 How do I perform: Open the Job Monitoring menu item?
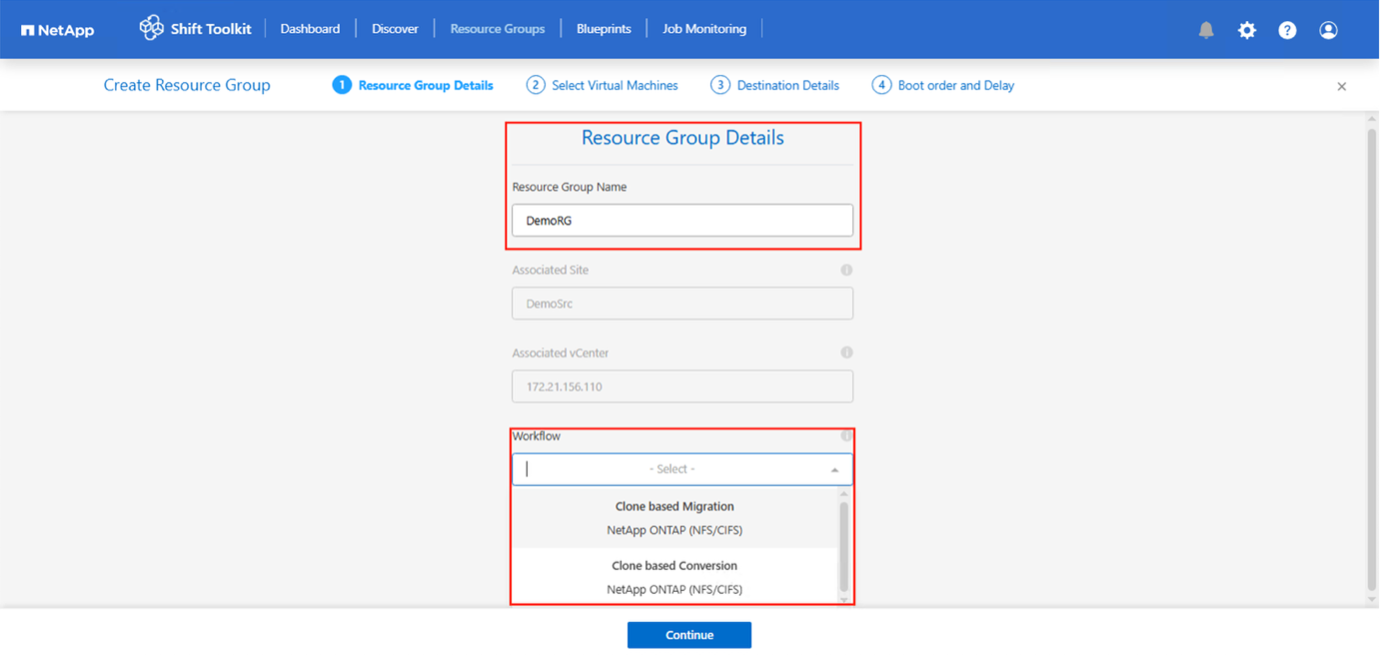[704, 29]
